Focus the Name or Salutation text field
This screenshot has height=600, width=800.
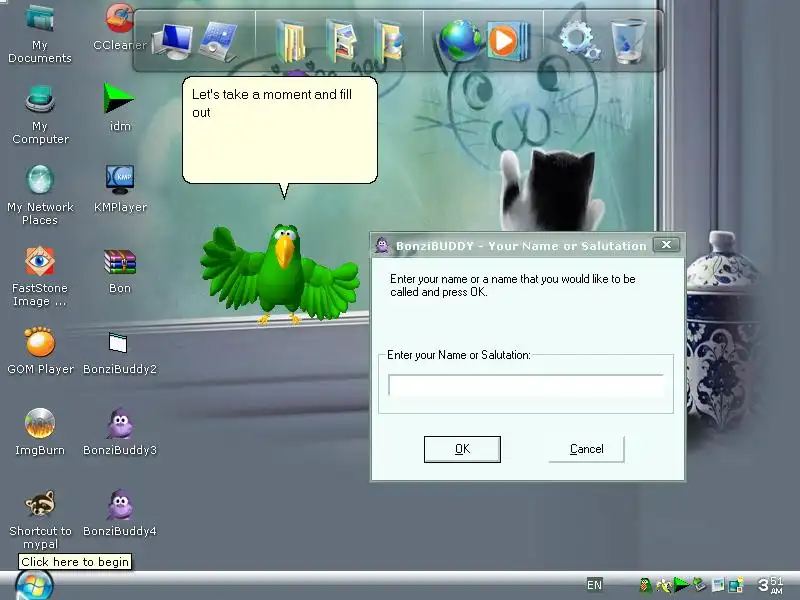[526, 385]
